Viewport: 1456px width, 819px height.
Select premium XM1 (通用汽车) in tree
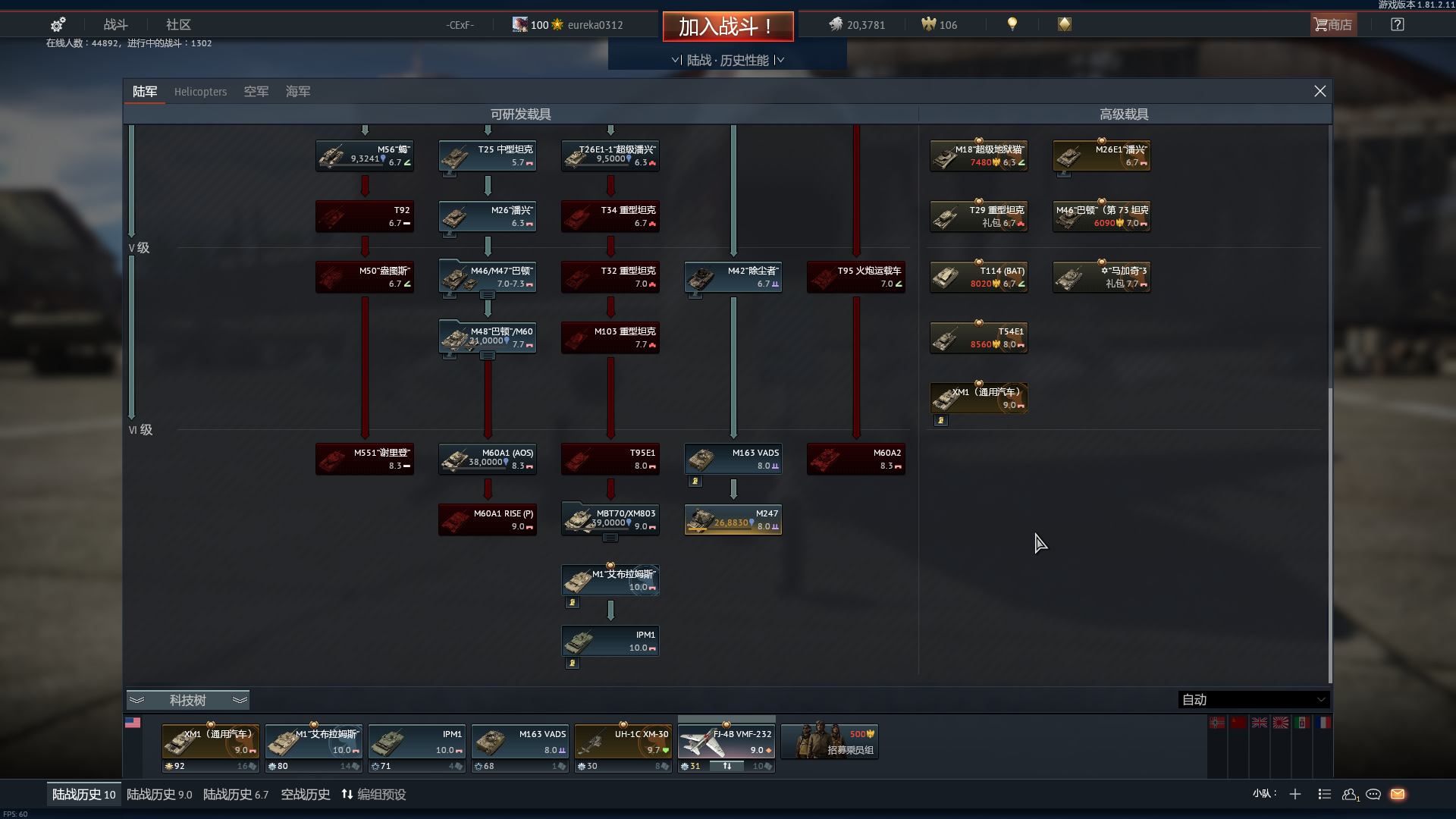[x=979, y=398]
